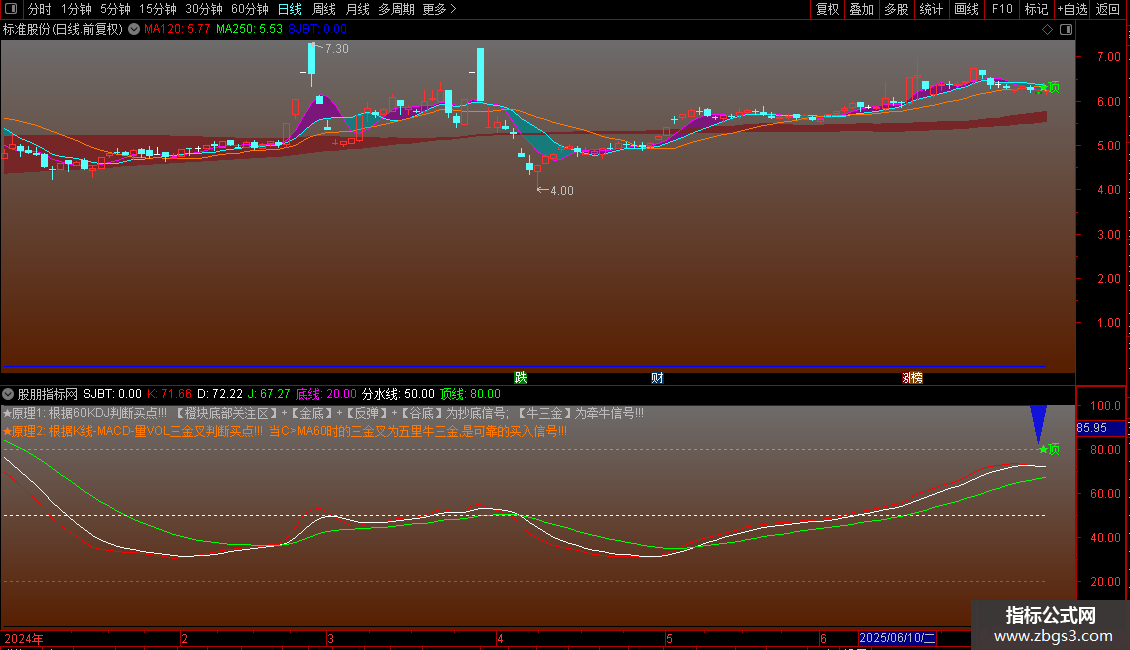Click the green 顶 star in indicator panel
The width and height of the screenshot is (1130, 650).
(1049, 450)
